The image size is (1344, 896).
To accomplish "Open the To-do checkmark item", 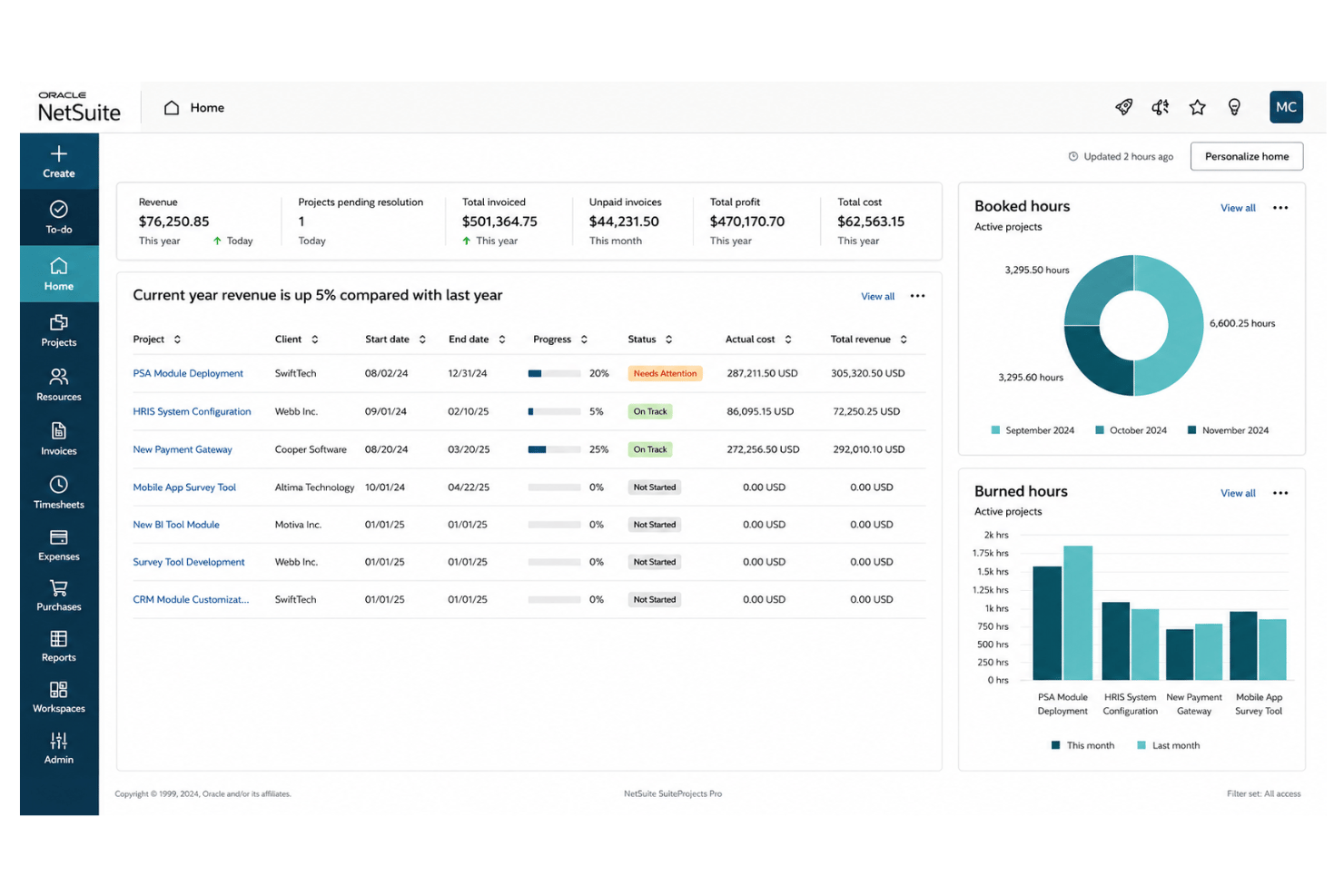I will (x=59, y=218).
